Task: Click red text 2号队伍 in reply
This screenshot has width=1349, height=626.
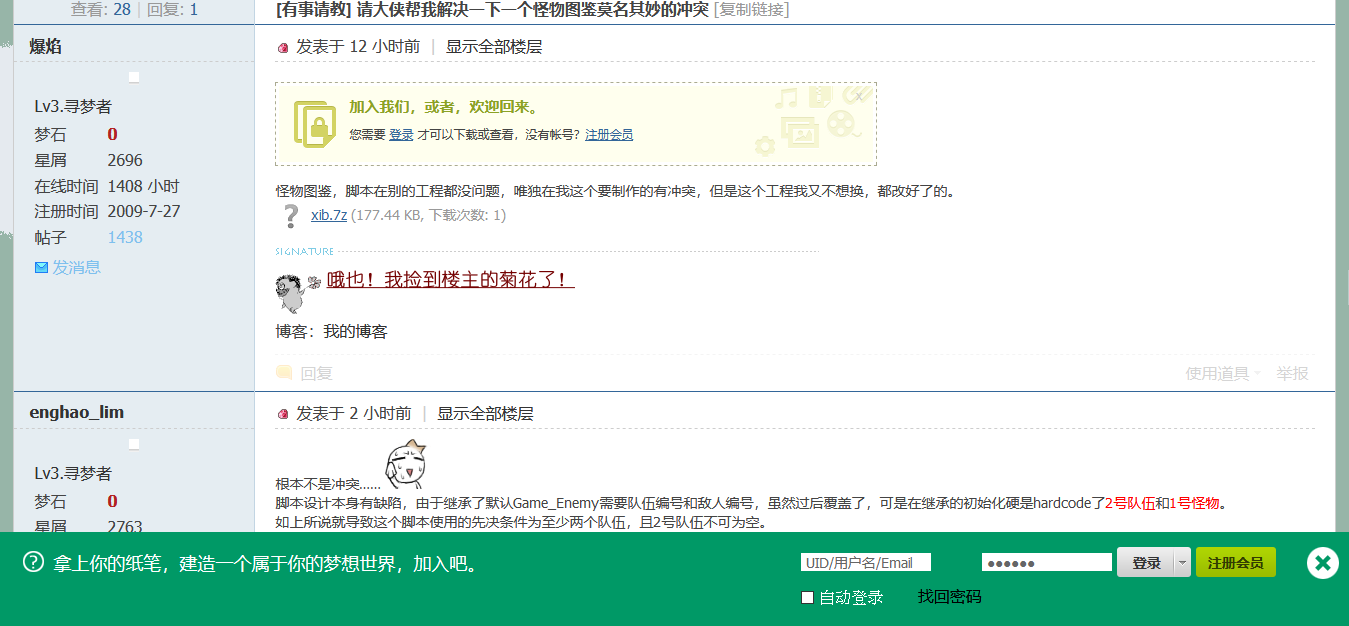Action: 1130,503
